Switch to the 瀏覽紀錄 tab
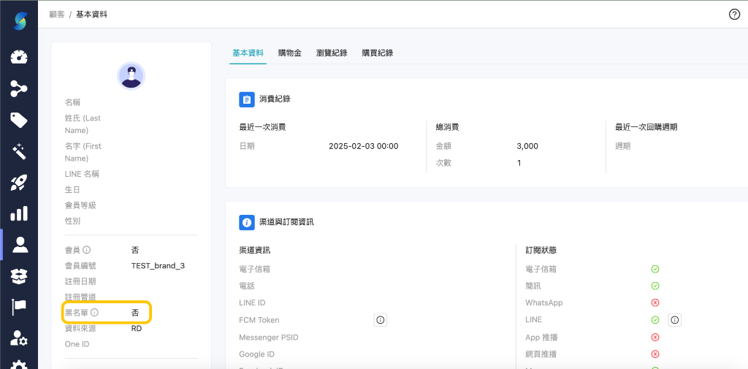This screenshot has width=748, height=369. pyautogui.click(x=331, y=53)
